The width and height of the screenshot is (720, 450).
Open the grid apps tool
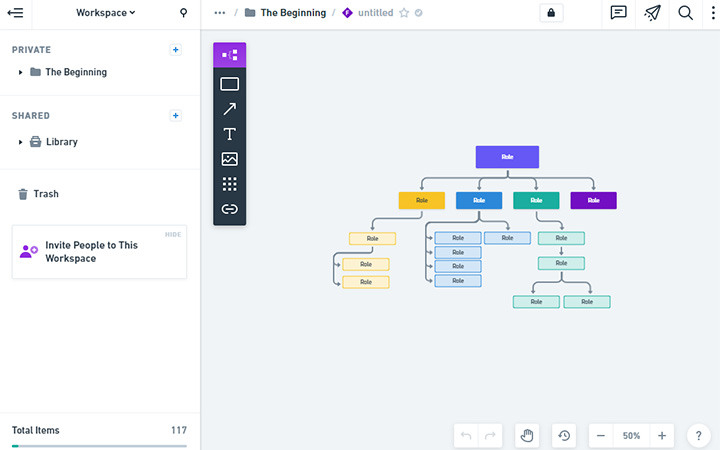coord(229,184)
